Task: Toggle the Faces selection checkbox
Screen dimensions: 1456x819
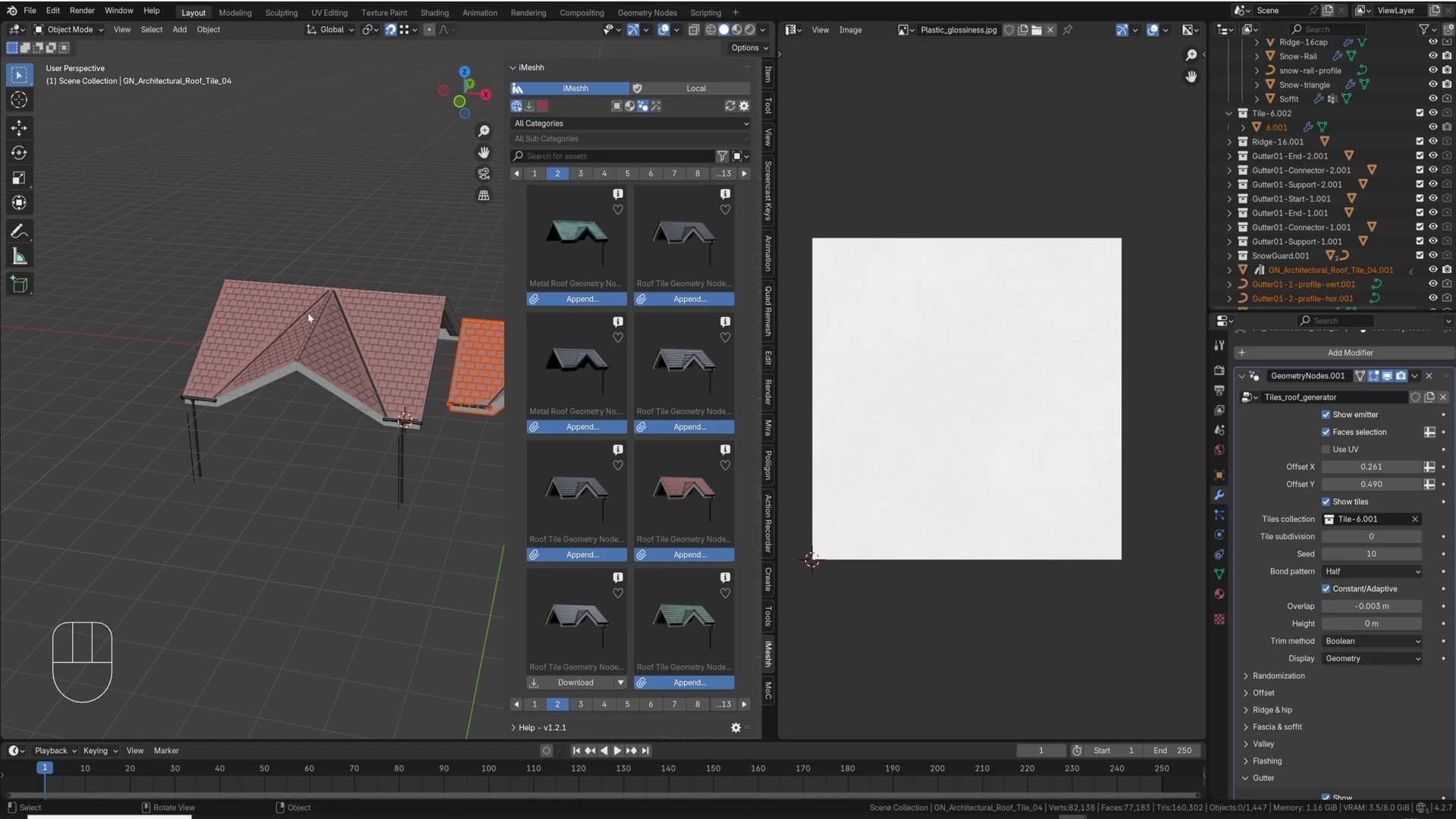Action: coord(1326,432)
